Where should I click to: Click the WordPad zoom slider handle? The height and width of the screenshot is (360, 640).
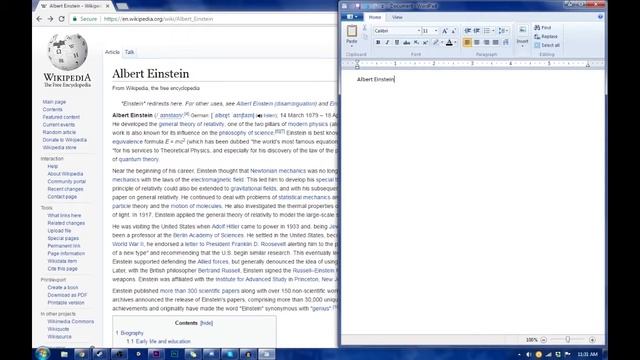click(567, 340)
